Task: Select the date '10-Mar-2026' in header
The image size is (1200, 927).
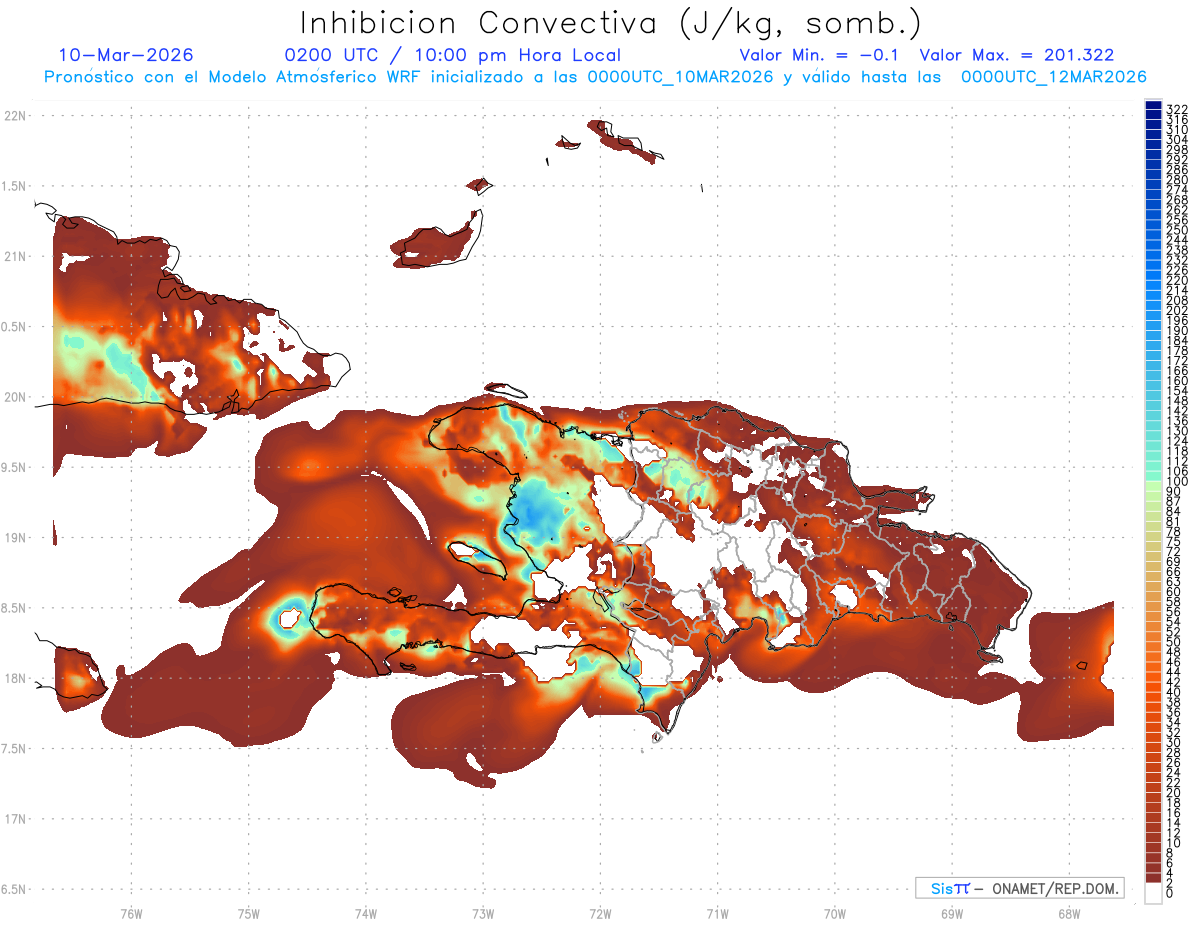Action: tap(126, 55)
